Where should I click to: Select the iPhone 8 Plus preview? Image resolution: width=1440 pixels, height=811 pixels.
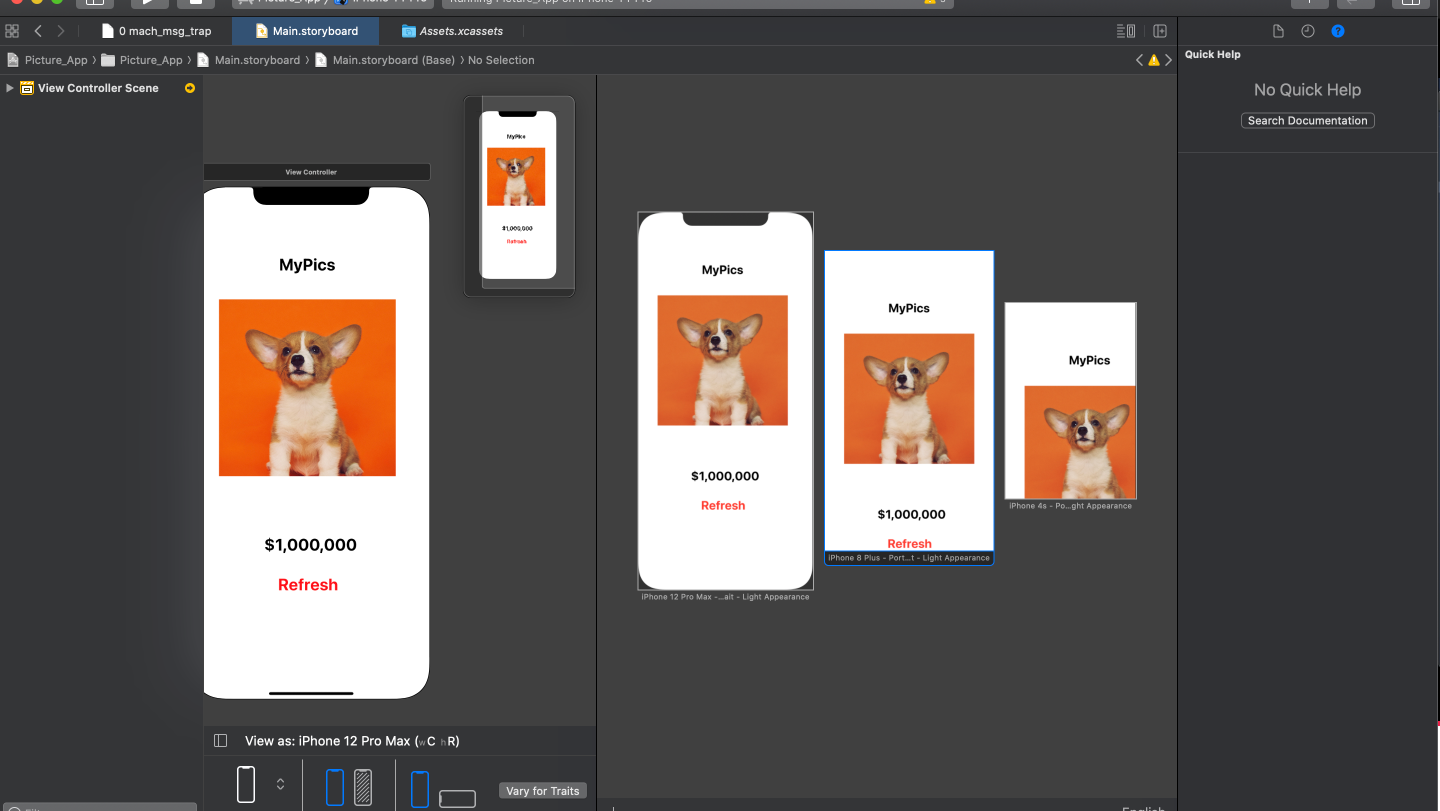pos(909,400)
